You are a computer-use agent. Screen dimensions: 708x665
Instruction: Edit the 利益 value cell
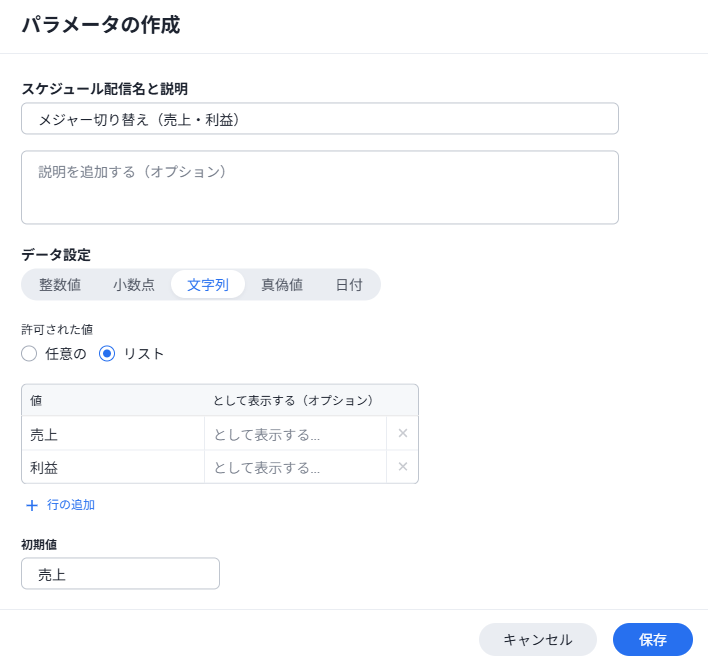coord(113,467)
